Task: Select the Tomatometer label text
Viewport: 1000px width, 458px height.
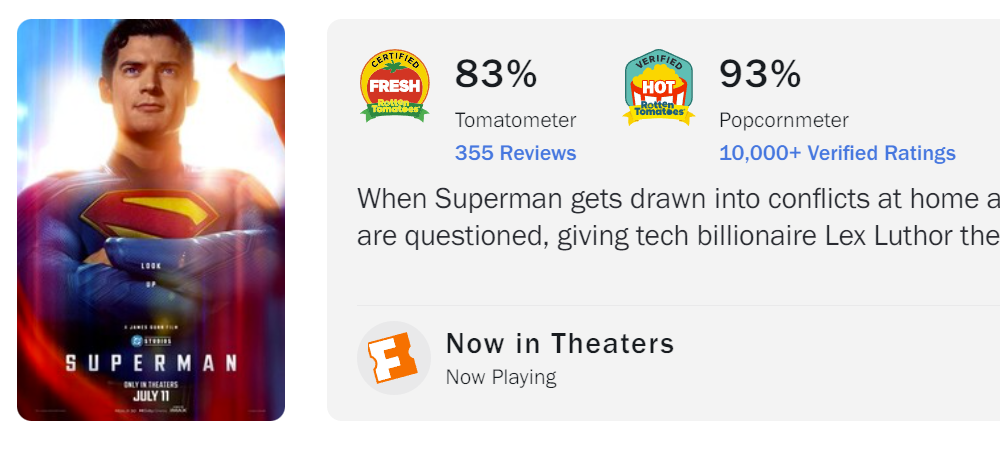Action: (x=515, y=120)
